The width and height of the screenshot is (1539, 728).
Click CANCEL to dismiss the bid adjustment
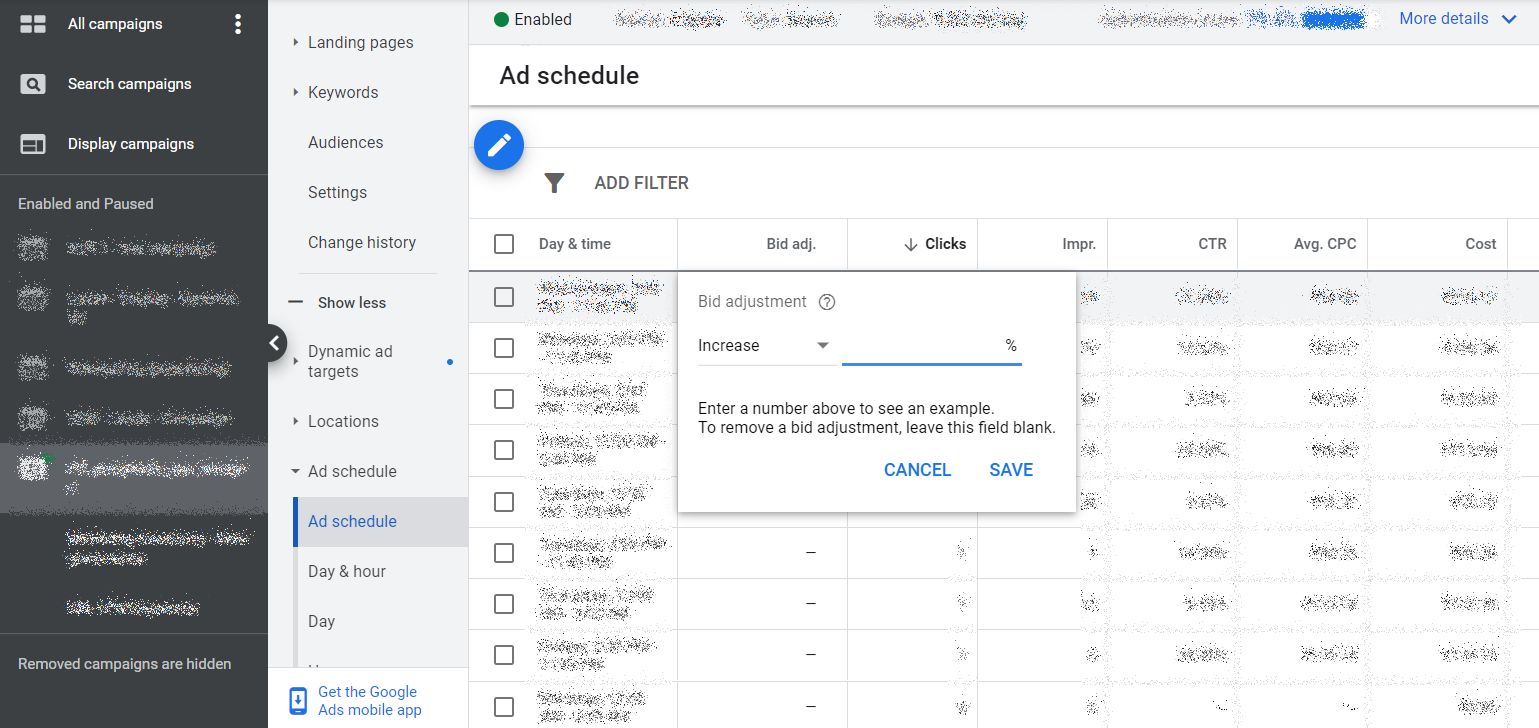(x=916, y=469)
